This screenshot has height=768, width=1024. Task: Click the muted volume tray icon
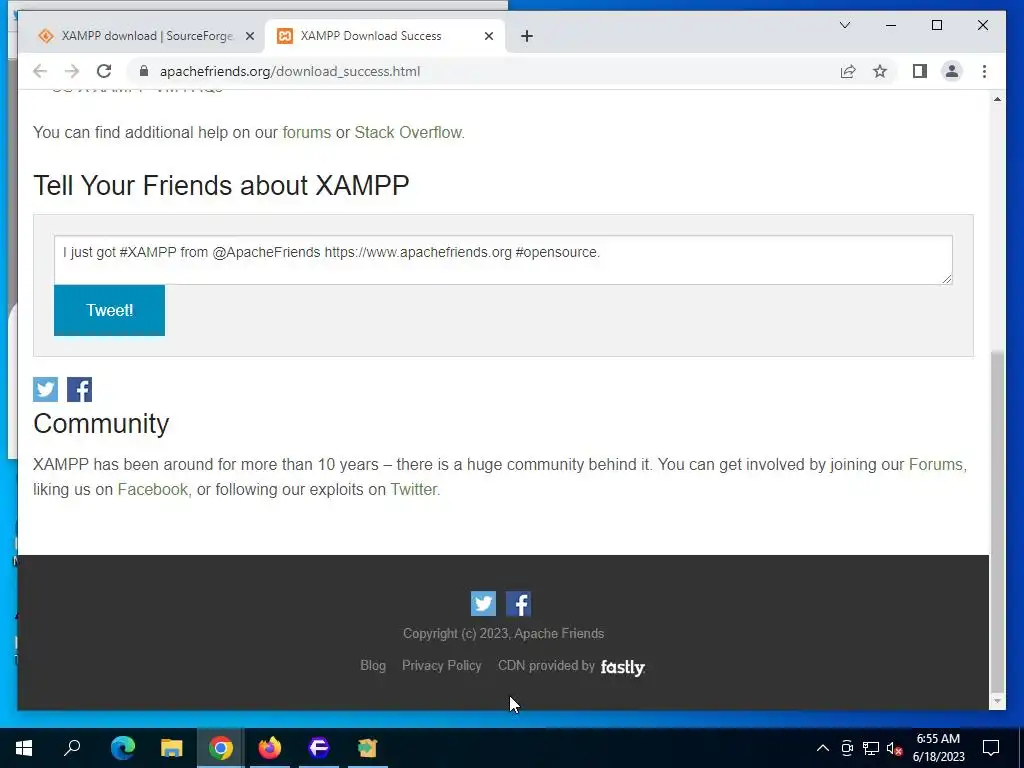point(895,748)
